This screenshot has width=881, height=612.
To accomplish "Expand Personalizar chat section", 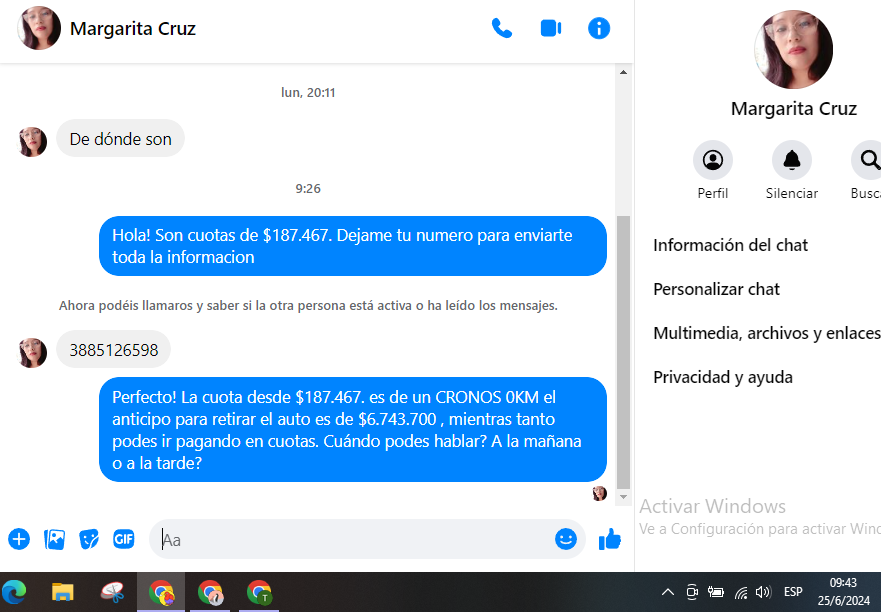I will (716, 289).
